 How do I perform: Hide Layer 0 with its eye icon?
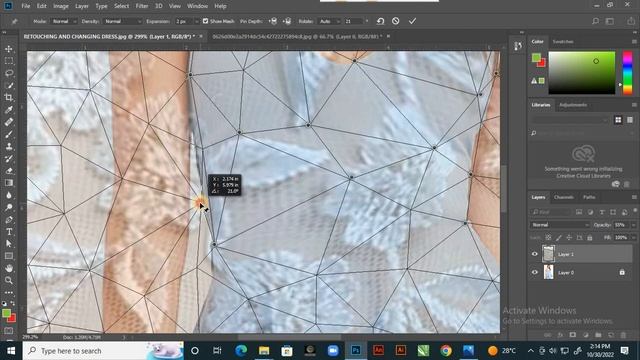(535, 272)
